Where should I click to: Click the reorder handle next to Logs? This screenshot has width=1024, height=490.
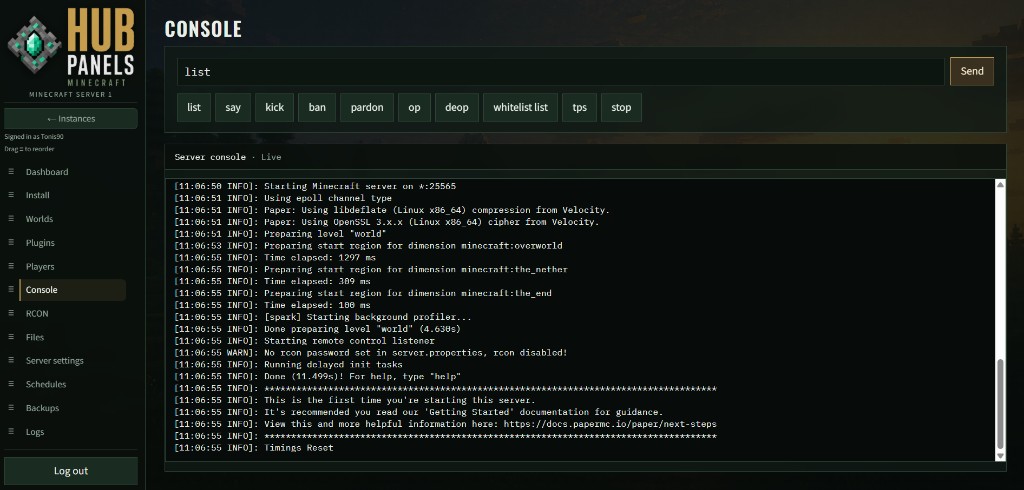10,432
